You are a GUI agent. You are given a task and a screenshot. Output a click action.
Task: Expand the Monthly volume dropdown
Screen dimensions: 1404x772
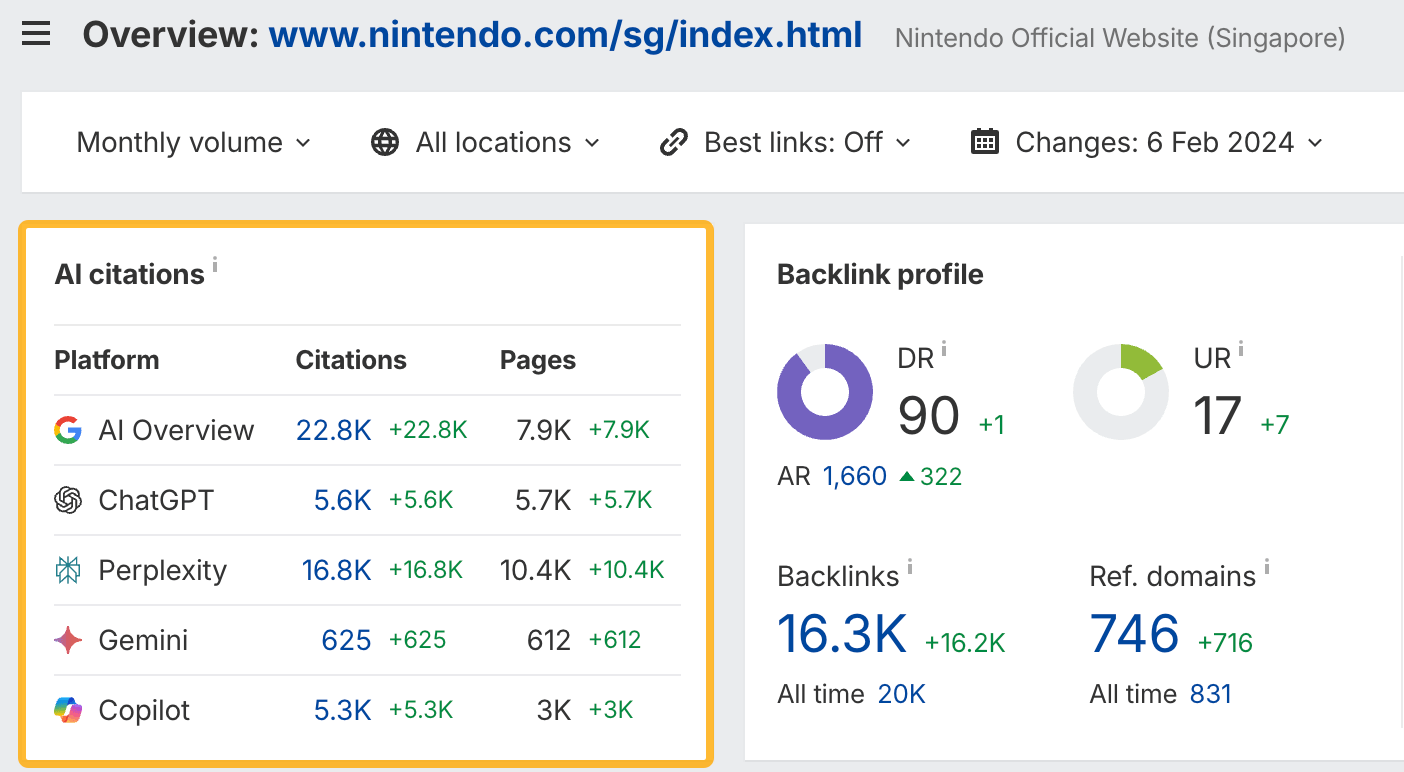[194, 143]
